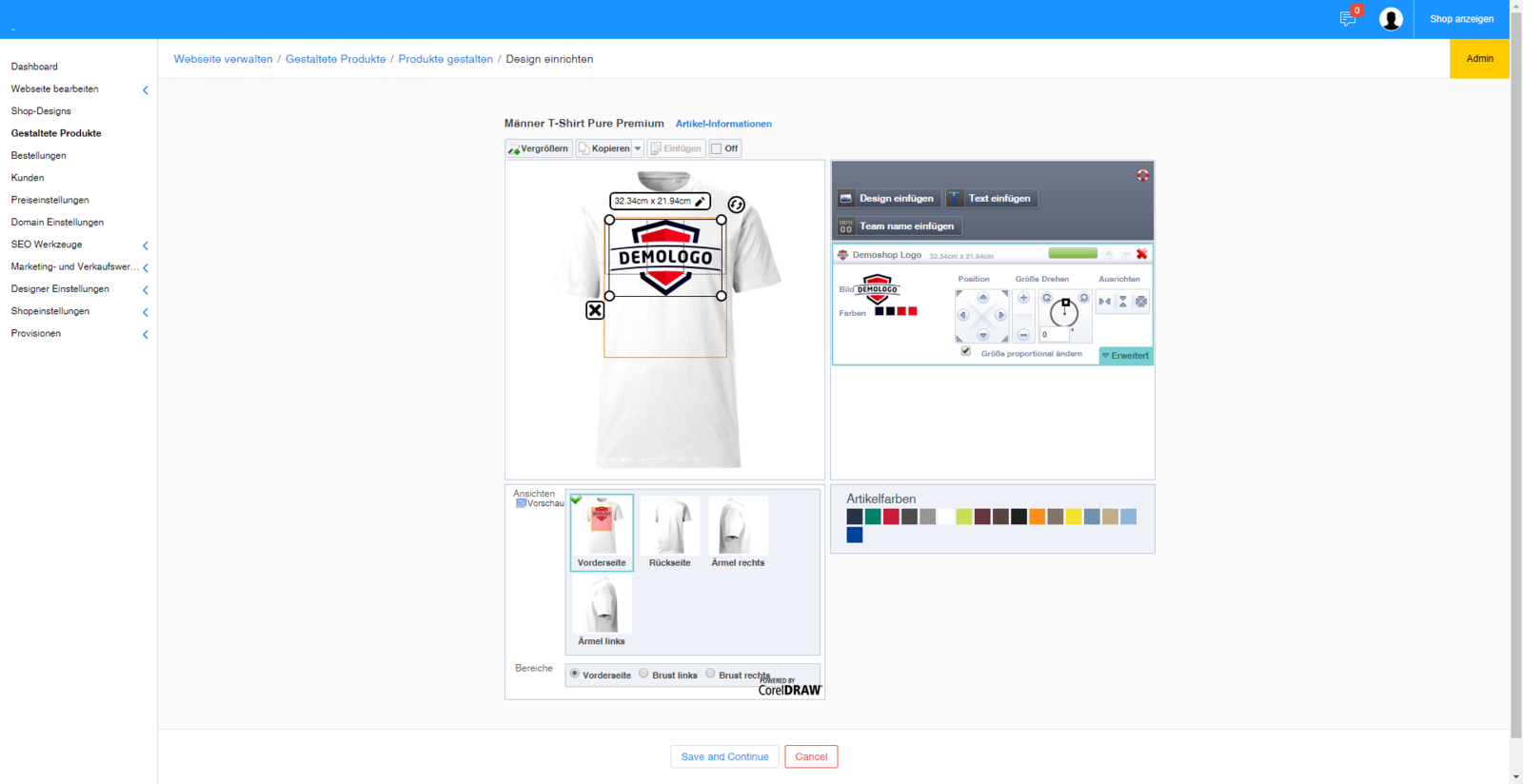The image size is (1523, 784).
Task: Click the flip horizontal align icon
Action: click(x=1104, y=302)
